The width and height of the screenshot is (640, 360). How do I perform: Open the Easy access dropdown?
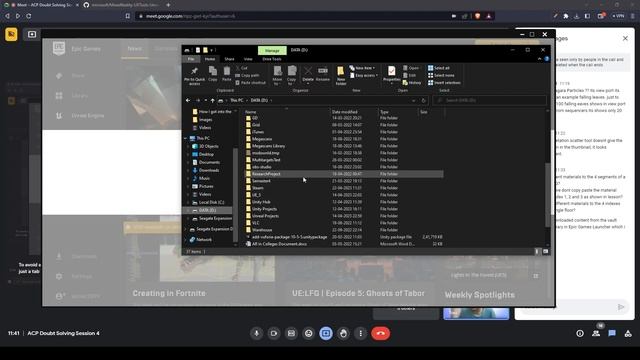tap(364, 76)
